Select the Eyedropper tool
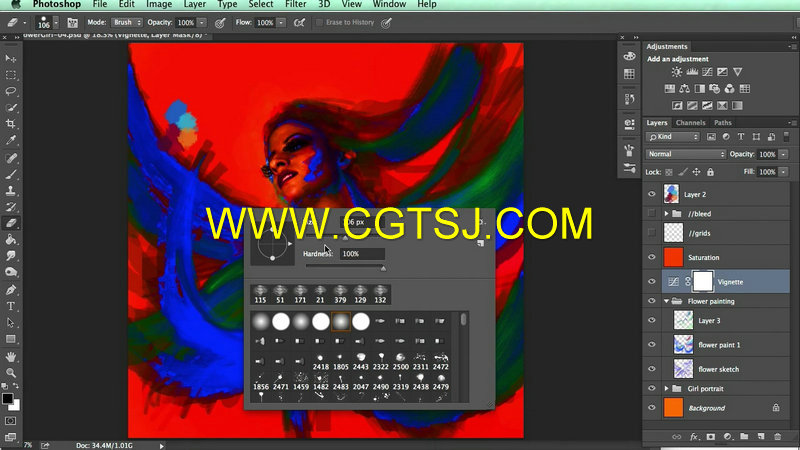The height and width of the screenshot is (450, 800). click(x=11, y=140)
